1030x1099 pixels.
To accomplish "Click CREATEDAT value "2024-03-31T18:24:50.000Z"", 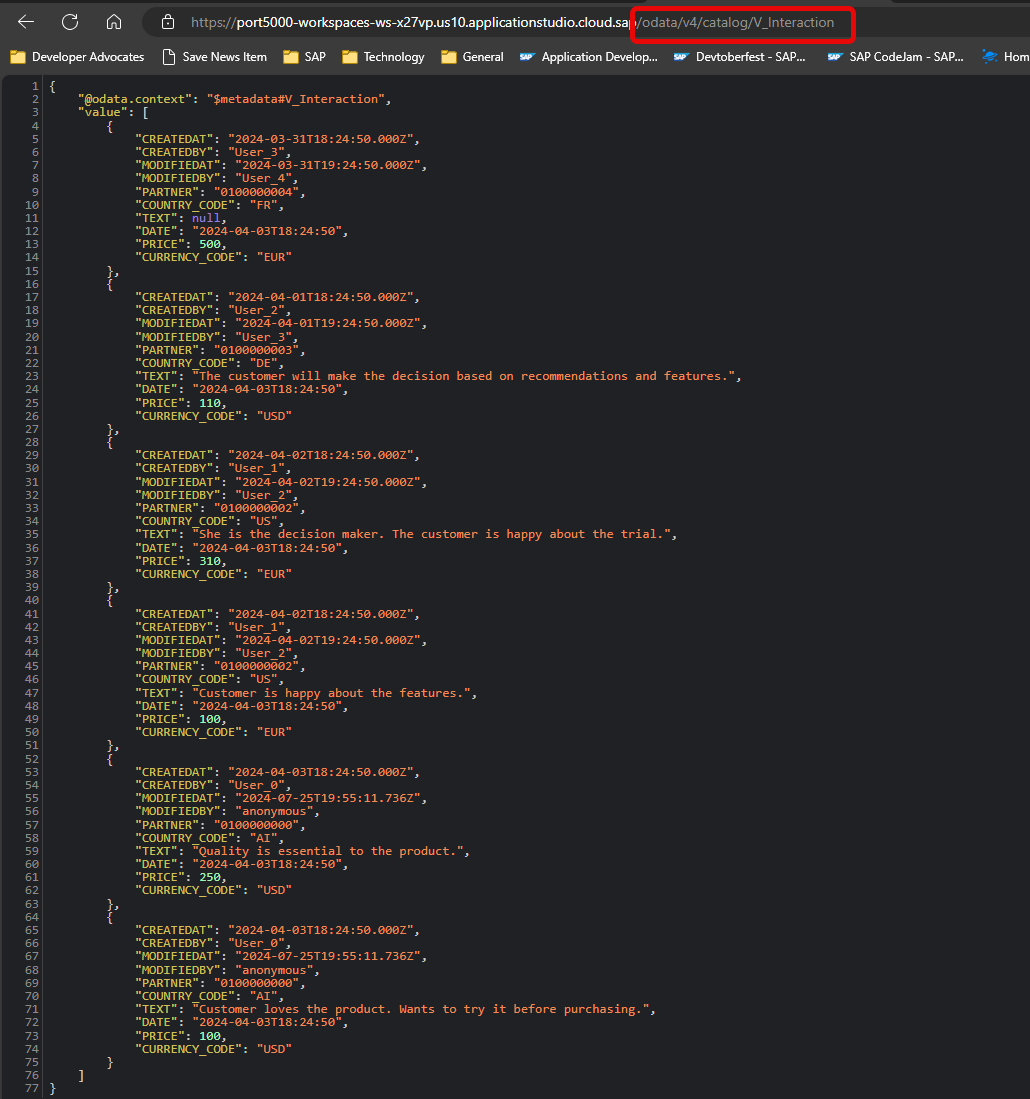I will tap(320, 139).
